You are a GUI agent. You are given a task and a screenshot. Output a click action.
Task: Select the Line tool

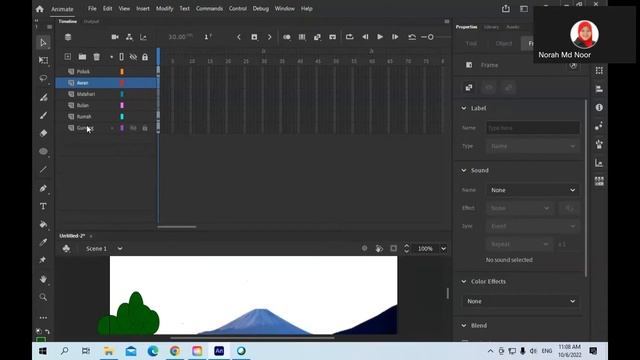coord(43,170)
